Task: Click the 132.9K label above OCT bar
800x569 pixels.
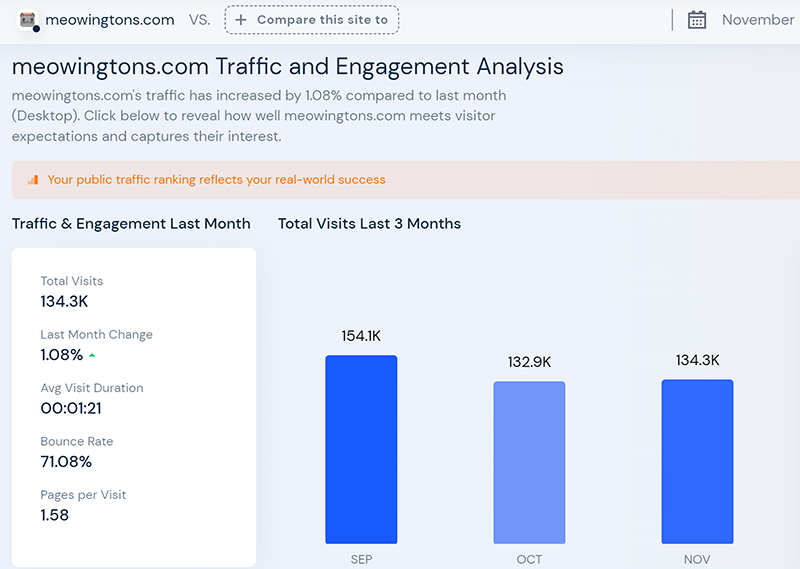Action: tap(529, 362)
